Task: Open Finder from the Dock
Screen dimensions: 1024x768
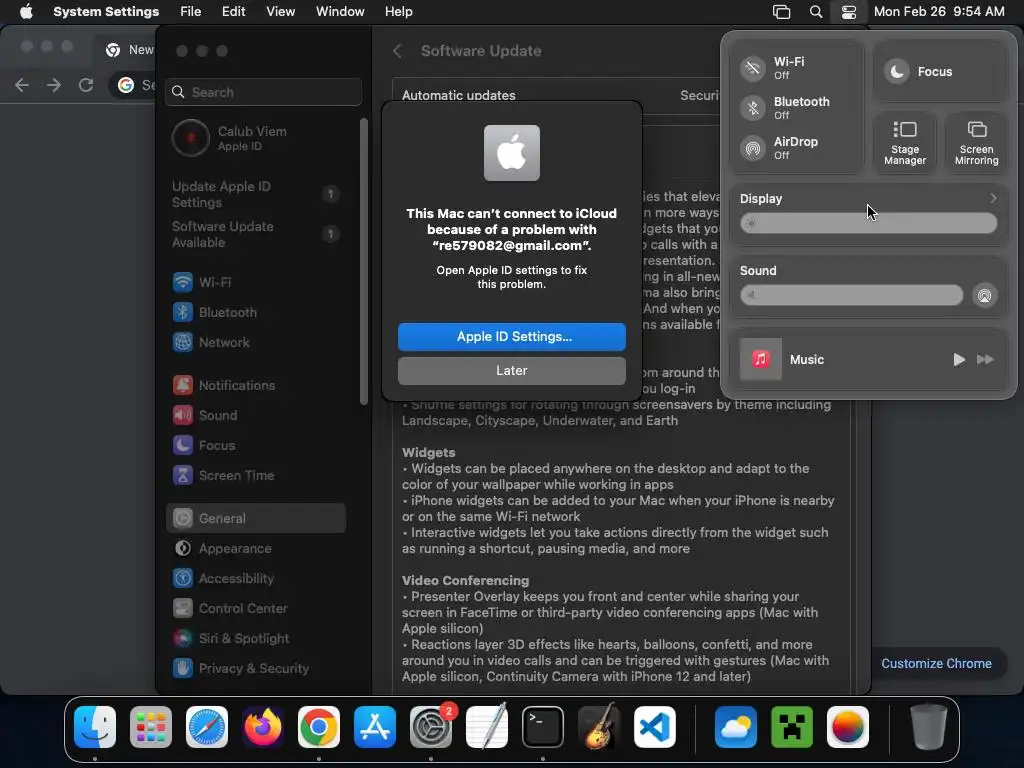Action: pos(95,727)
